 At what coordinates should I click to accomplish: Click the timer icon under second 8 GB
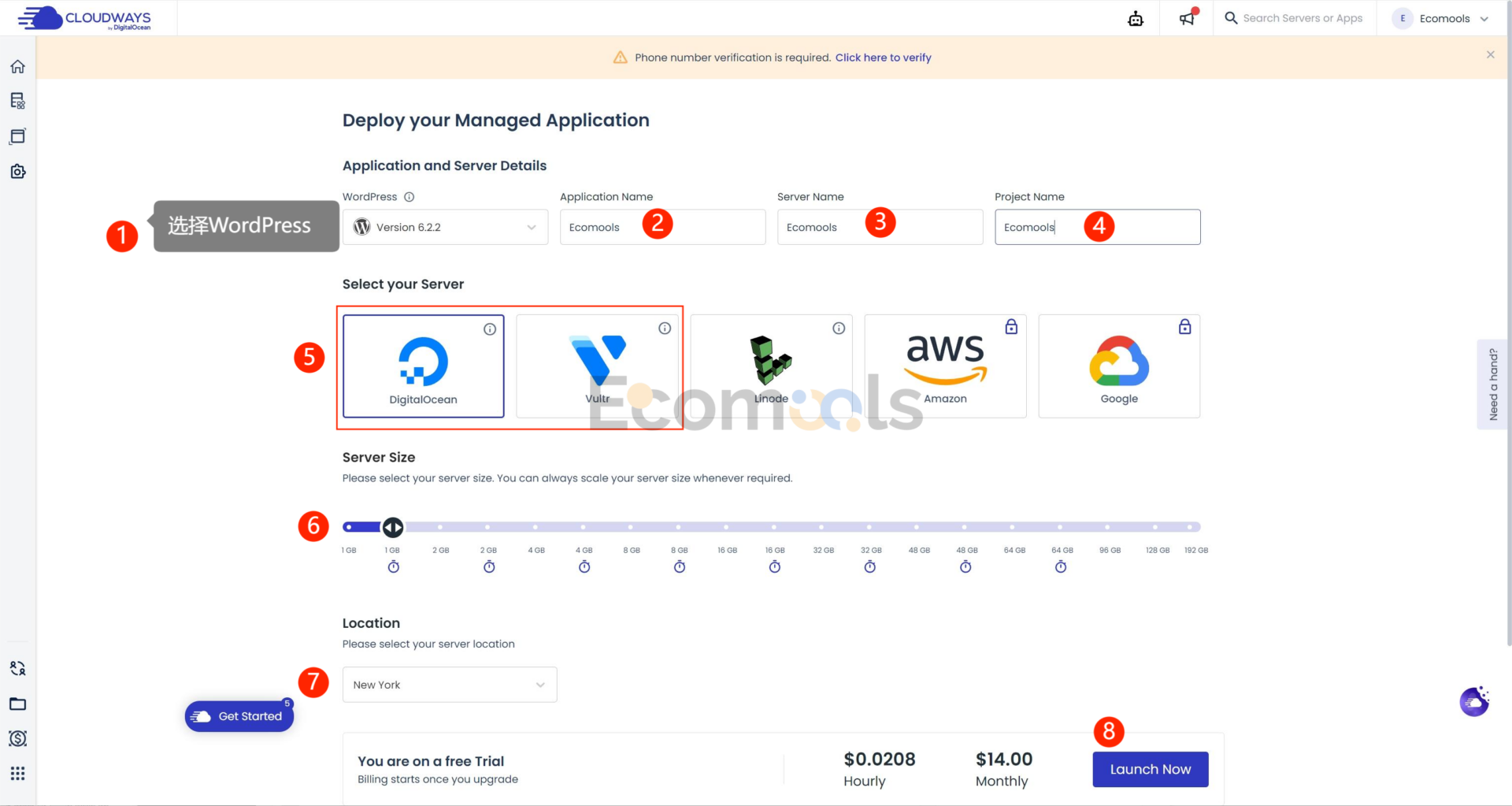click(x=680, y=566)
